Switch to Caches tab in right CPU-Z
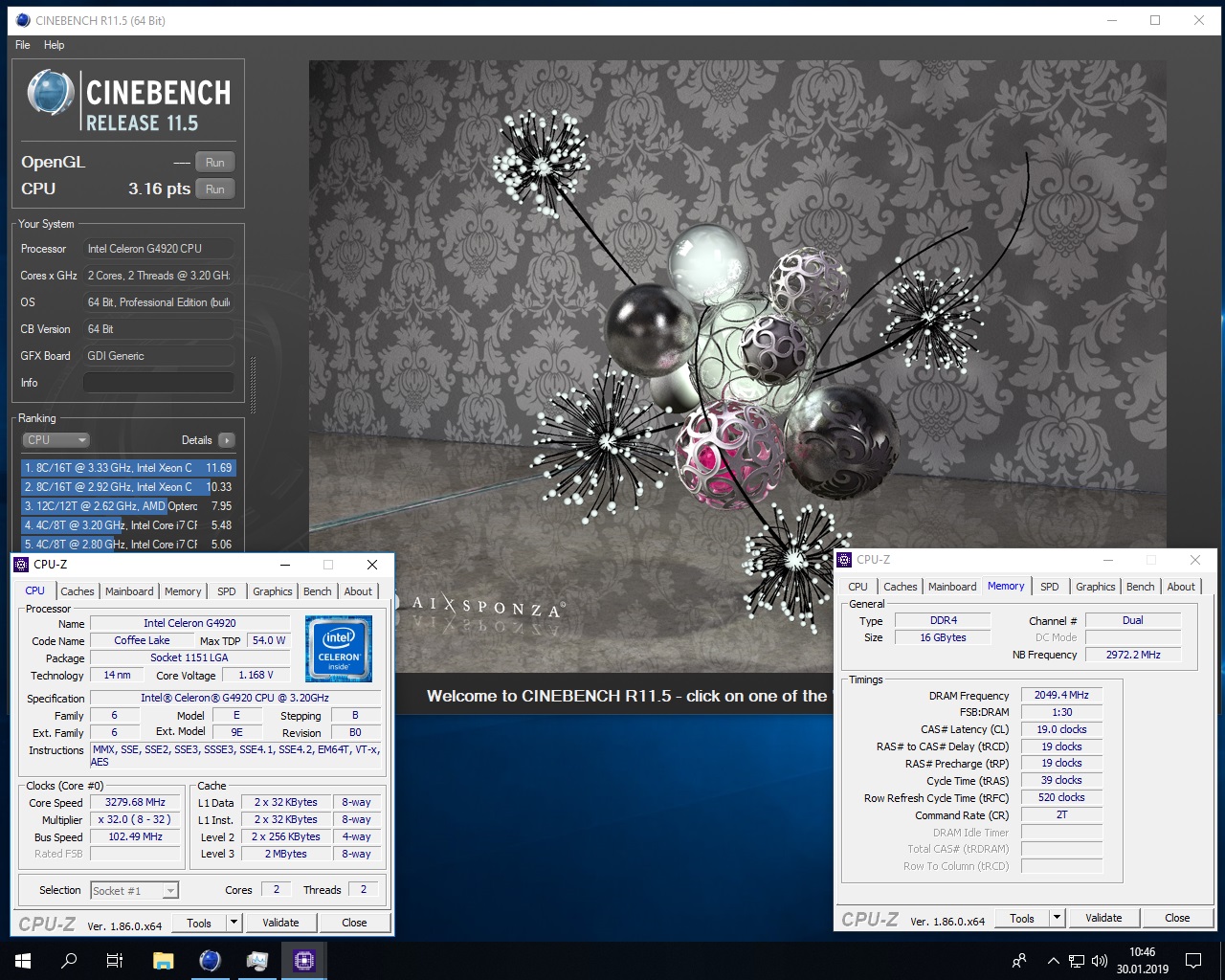This screenshot has width=1225, height=980. pos(901,587)
